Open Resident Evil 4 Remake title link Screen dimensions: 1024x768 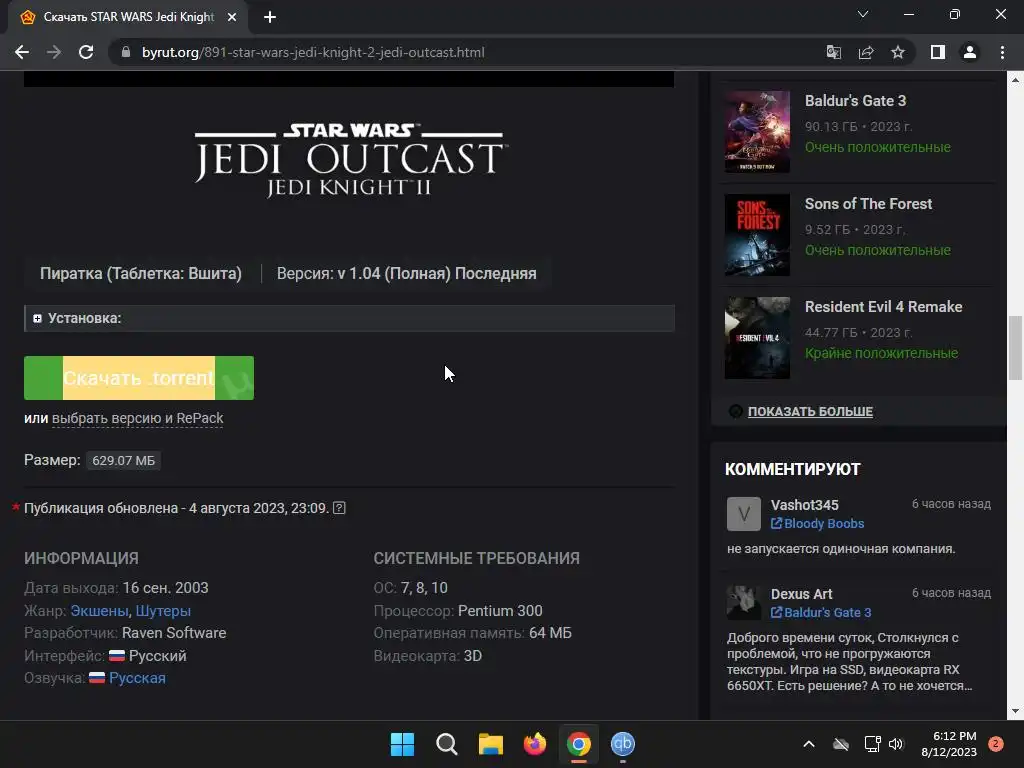[x=884, y=307]
